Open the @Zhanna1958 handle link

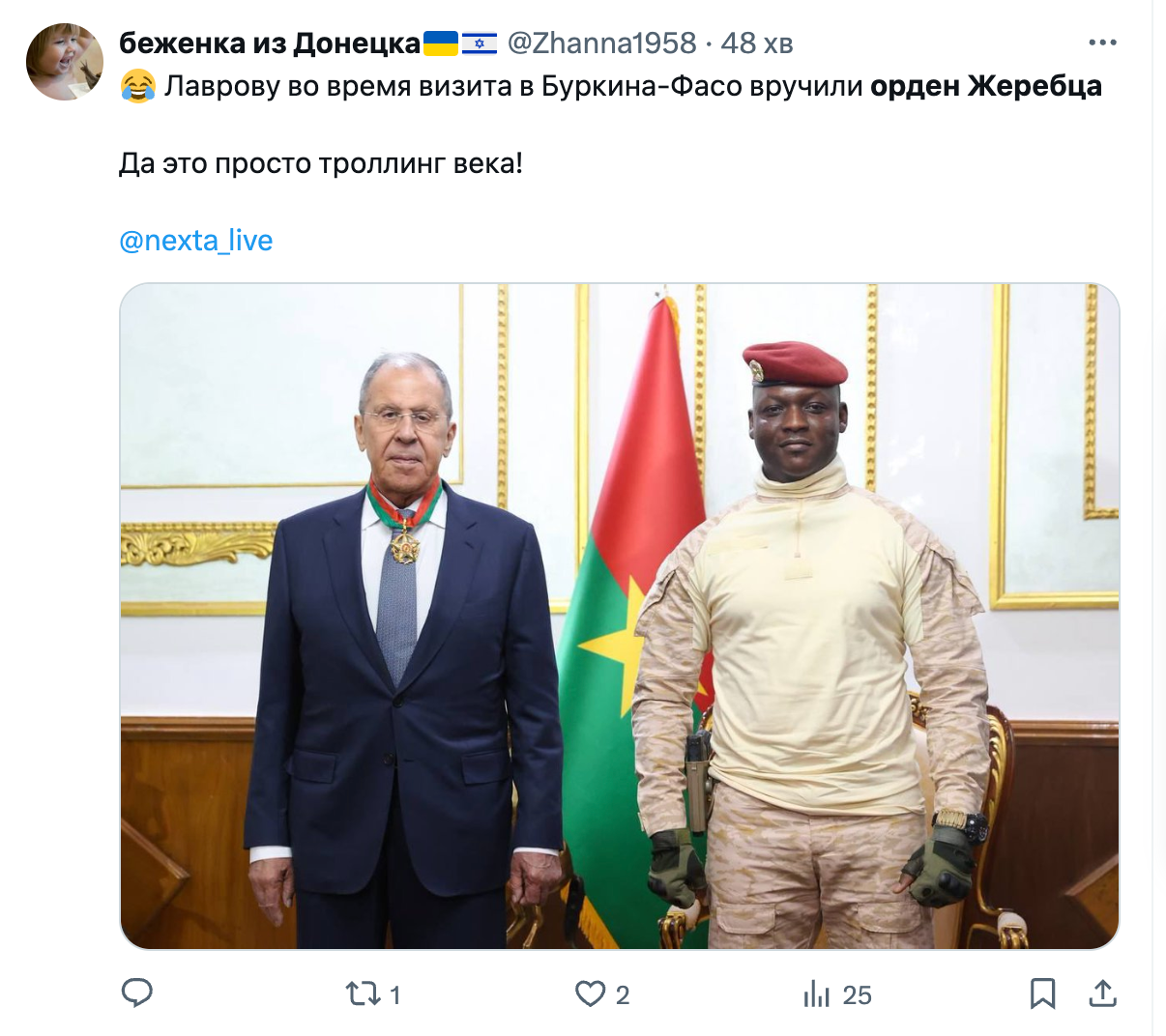coord(601,43)
